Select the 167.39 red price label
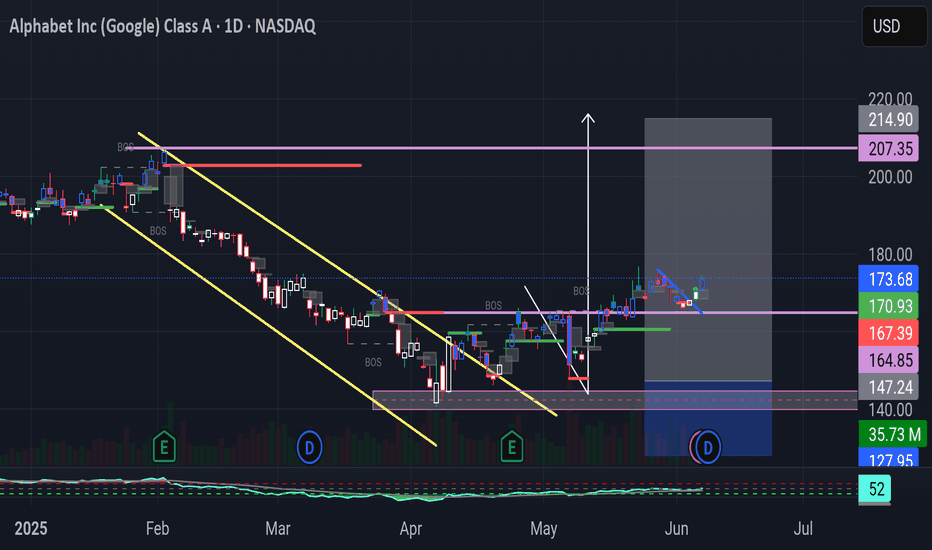The height and width of the screenshot is (550, 932). pos(889,333)
